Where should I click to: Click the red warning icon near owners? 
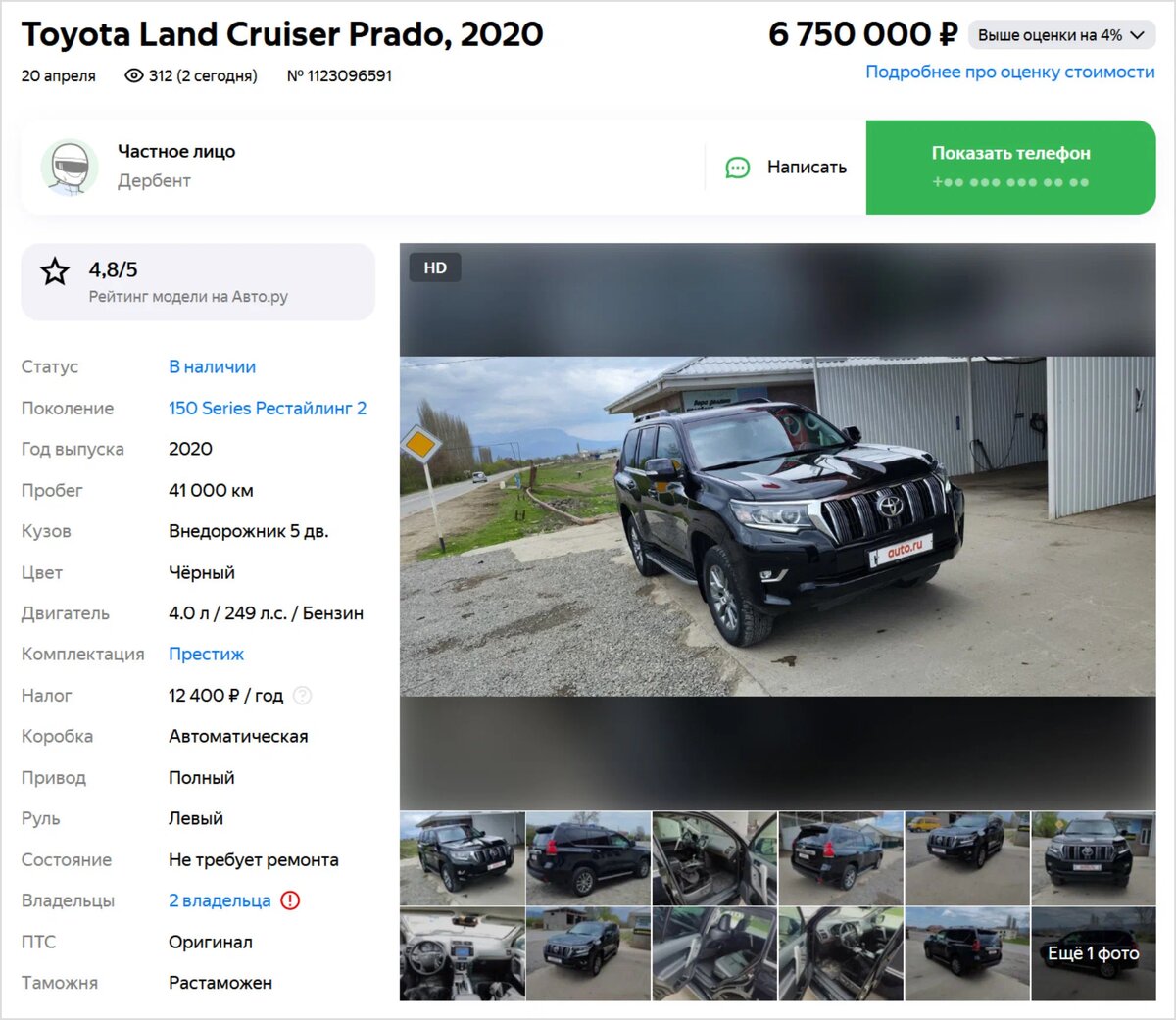(x=290, y=899)
